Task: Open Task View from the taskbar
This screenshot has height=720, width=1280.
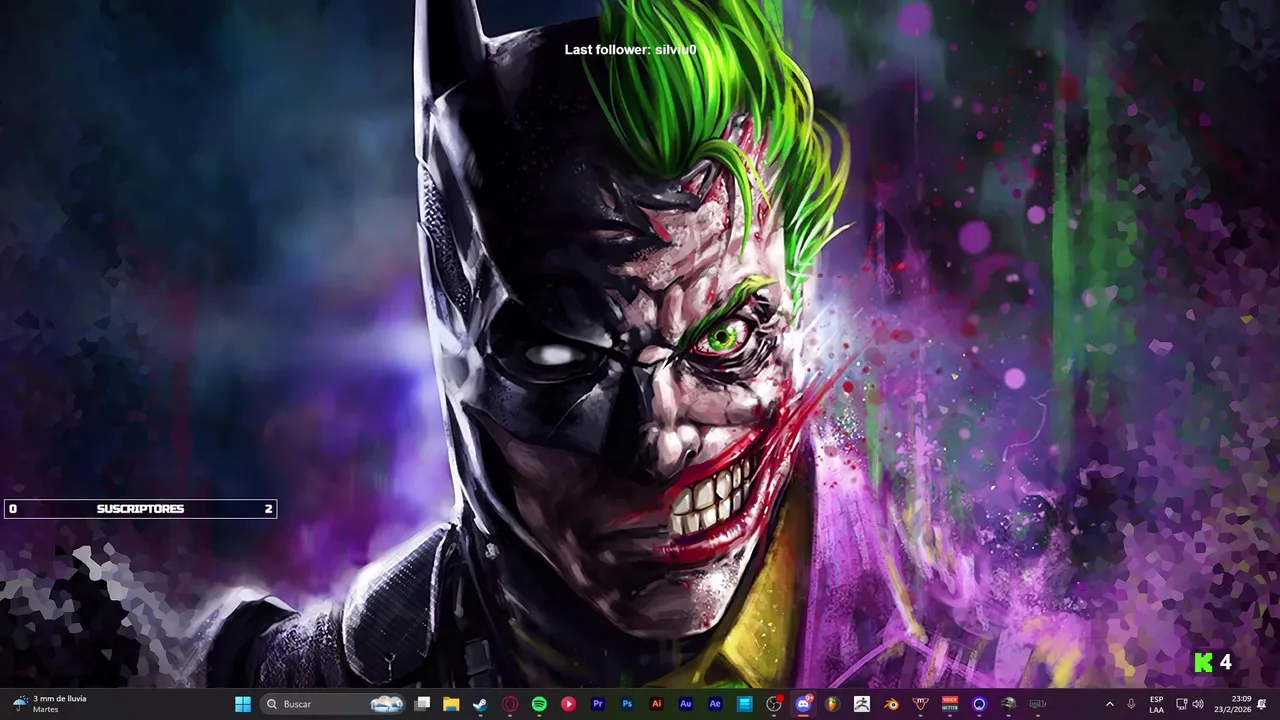Action: coord(422,704)
